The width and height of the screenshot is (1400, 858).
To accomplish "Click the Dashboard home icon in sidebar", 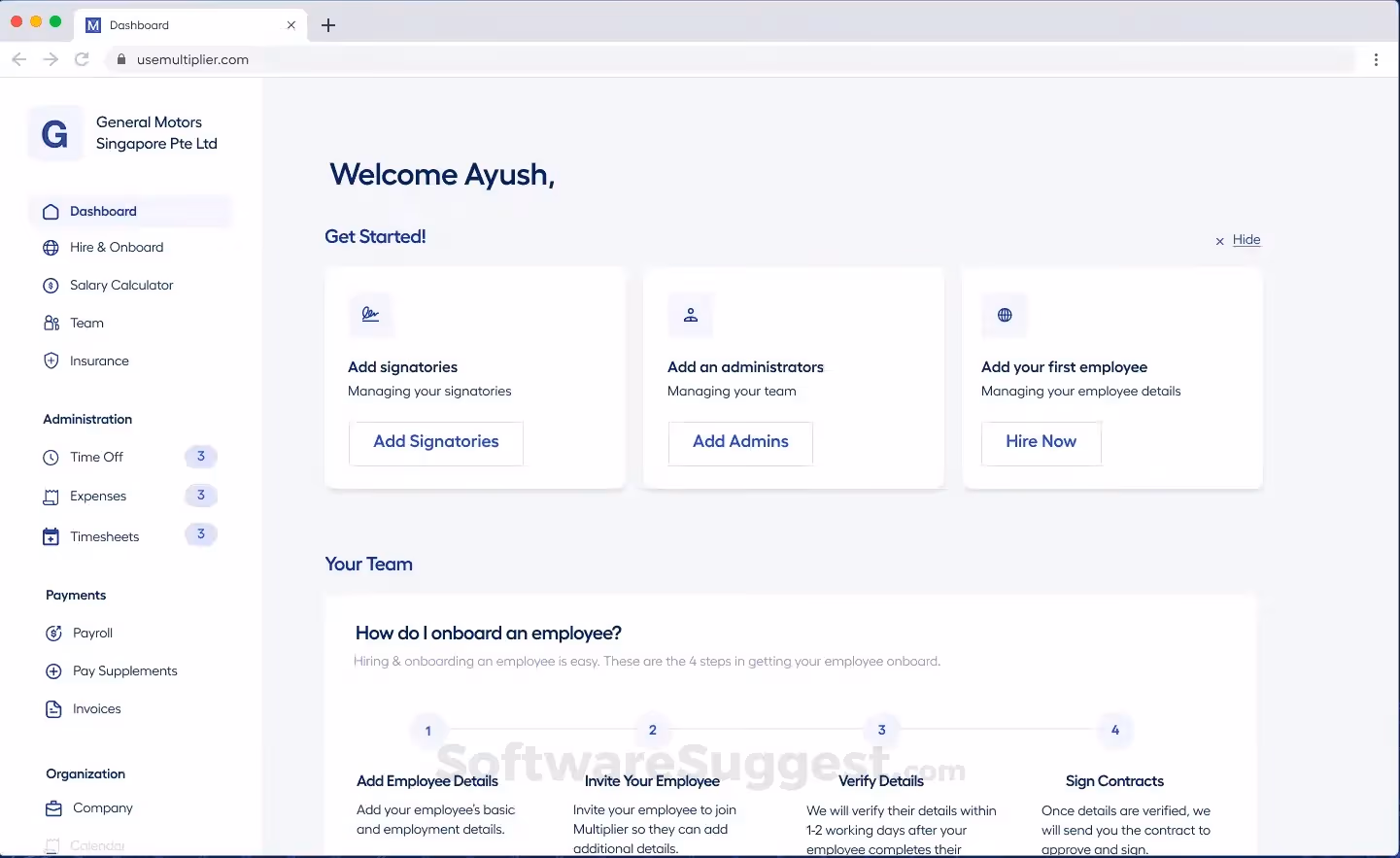I will coord(51,212).
